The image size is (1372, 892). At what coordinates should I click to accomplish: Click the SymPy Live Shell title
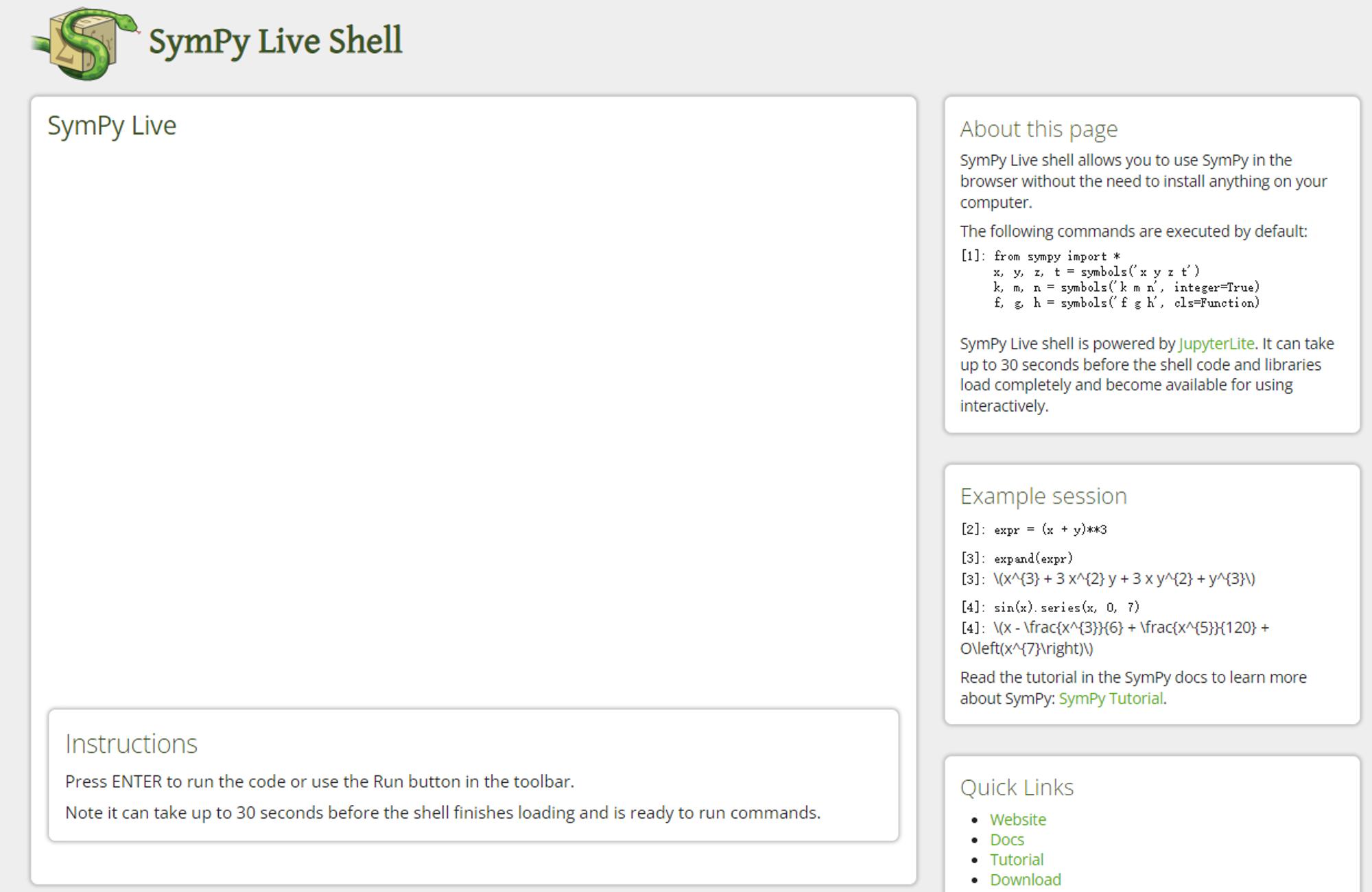(275, 41)
